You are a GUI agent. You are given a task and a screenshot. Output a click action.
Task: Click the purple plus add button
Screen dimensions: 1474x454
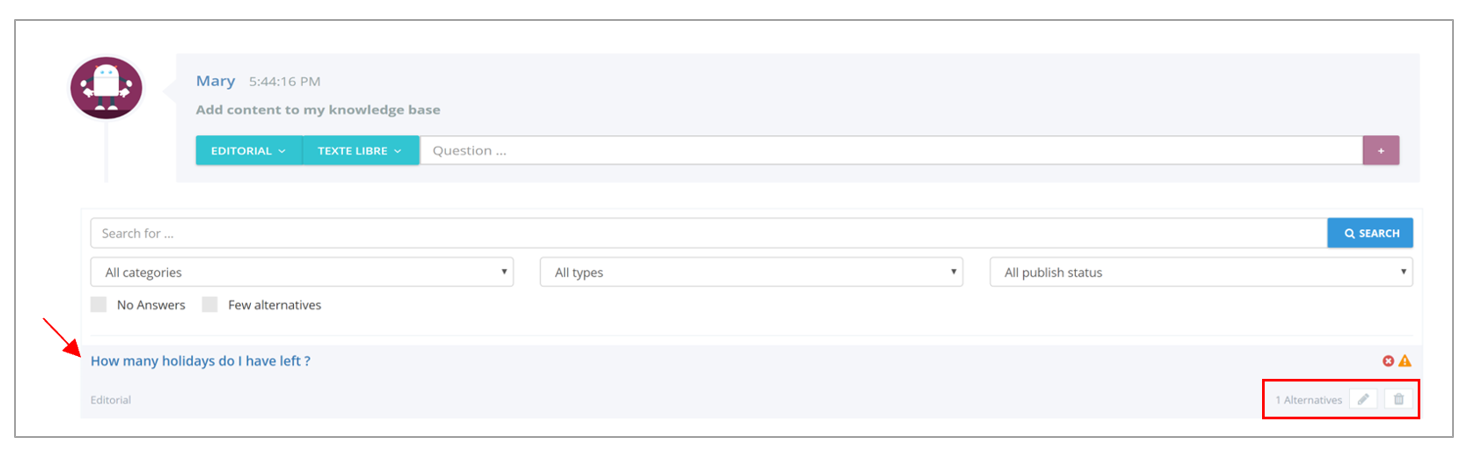click(1381, 151)
